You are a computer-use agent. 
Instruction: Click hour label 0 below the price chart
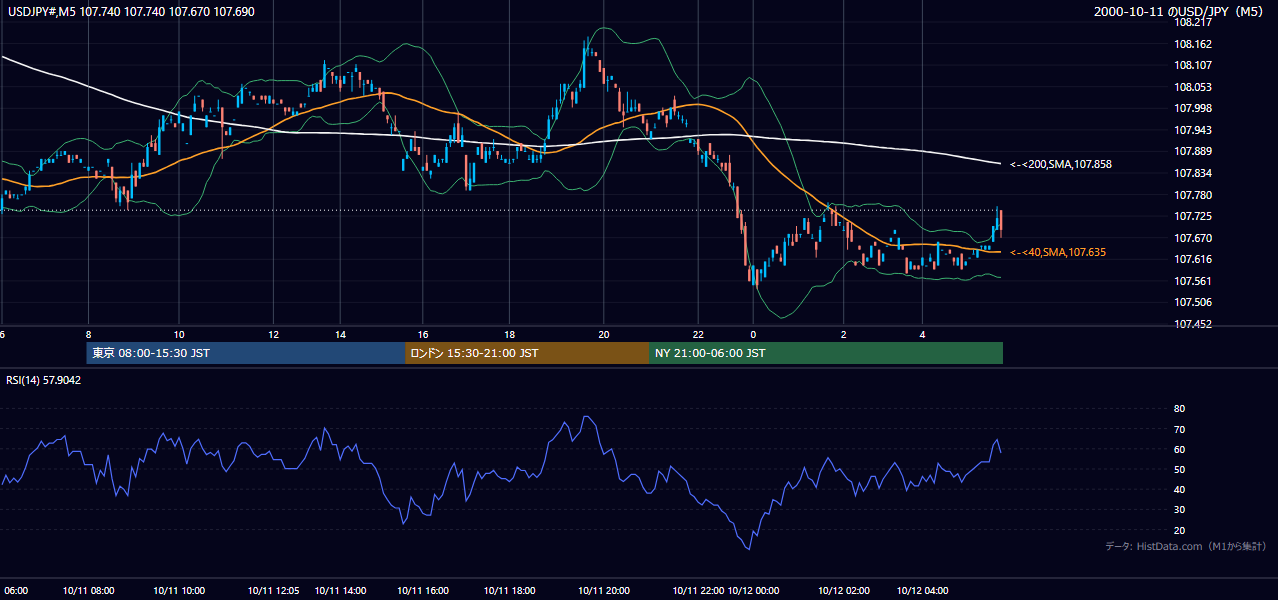753,334
